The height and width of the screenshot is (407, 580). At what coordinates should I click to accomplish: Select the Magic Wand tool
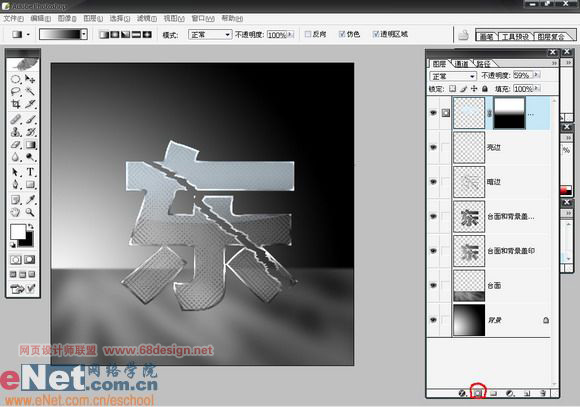(x=30, y=91)
